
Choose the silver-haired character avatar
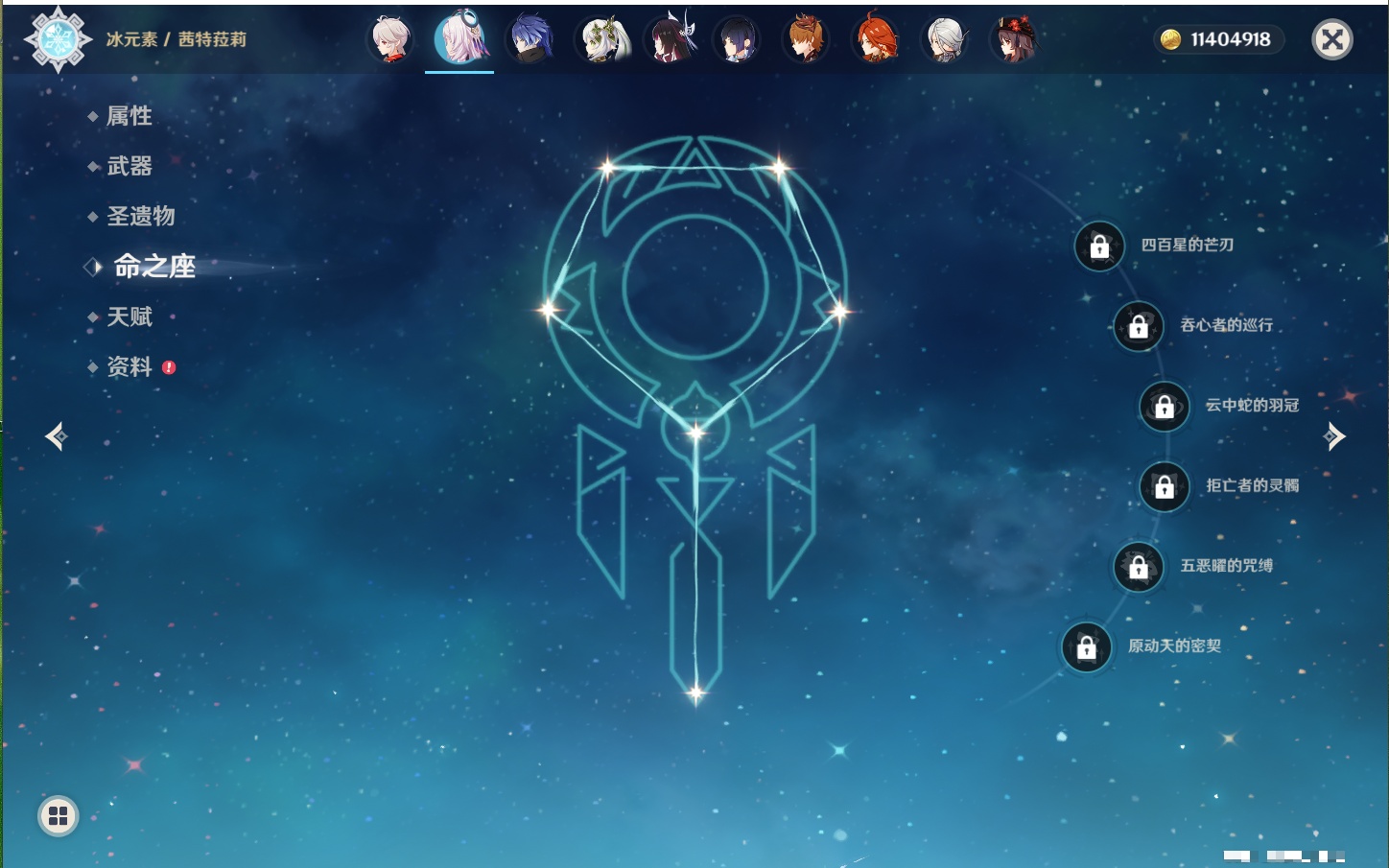(944, 39)
